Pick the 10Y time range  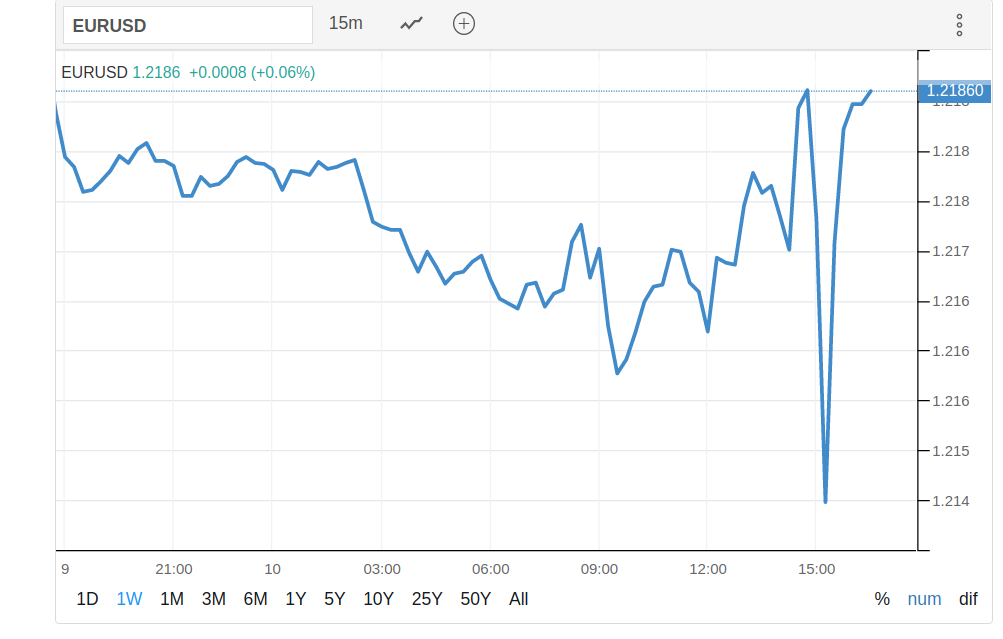pyautogui.click(x=378, y=599)
